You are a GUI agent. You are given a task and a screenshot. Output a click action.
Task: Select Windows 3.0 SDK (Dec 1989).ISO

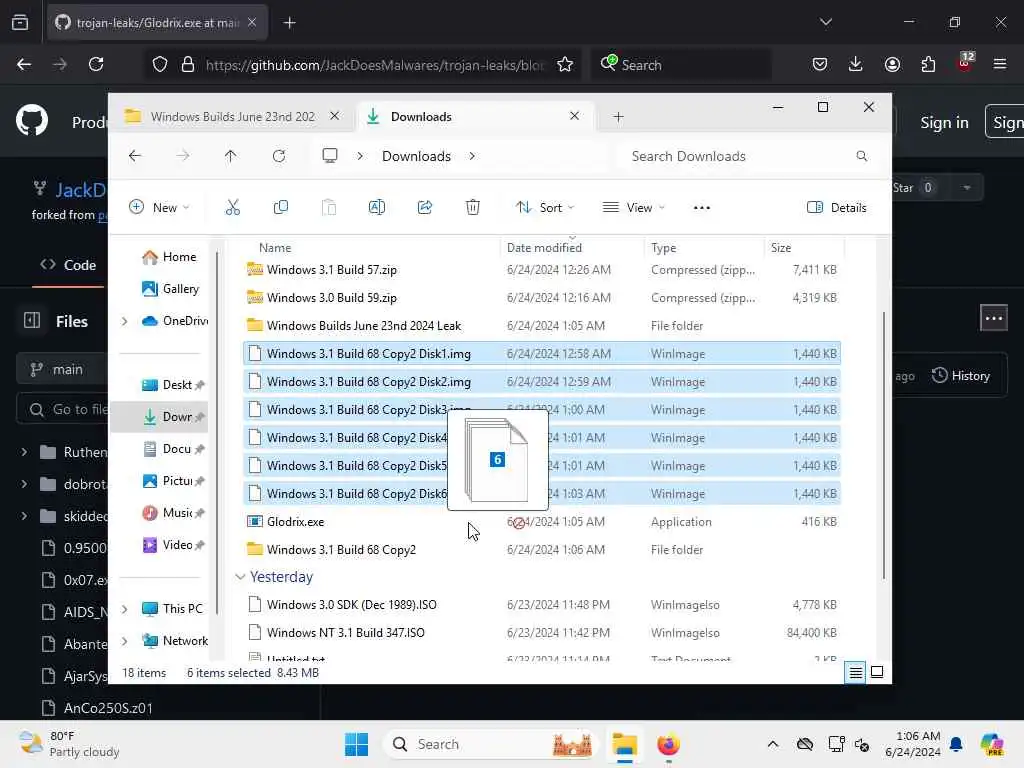point(541,605)
